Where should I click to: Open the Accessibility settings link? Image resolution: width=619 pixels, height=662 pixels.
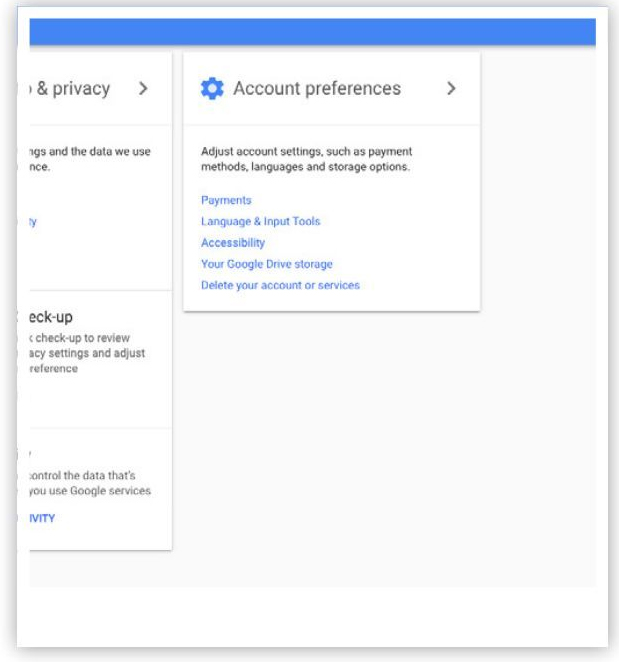(233, 243)
